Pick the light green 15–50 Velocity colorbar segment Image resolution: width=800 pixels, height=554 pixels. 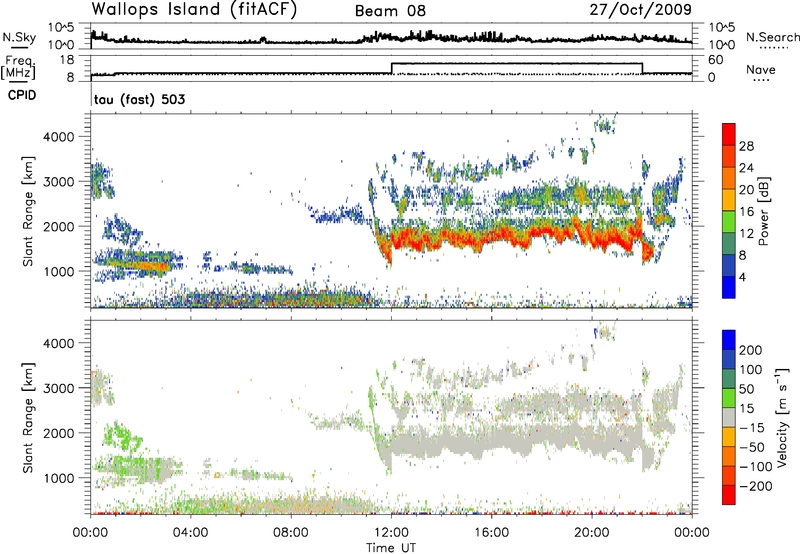[729, 398]
